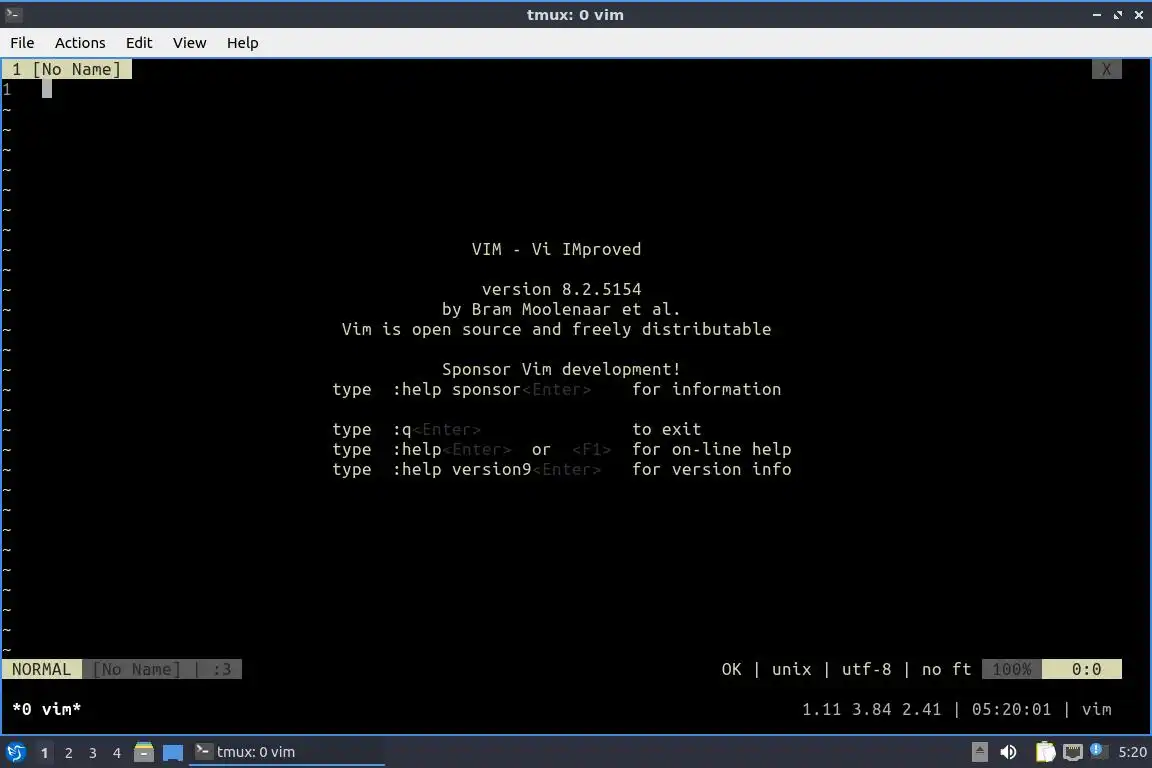Click the 'unix' file format indicator
The height and width of the screenshot is (768, 1152).
(791, 669)
